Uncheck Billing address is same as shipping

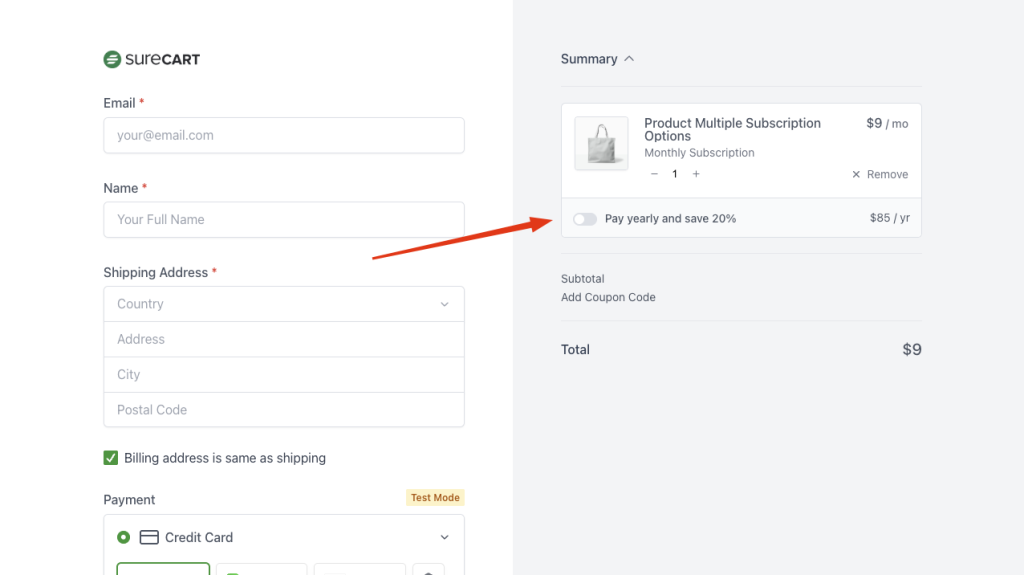111,458
